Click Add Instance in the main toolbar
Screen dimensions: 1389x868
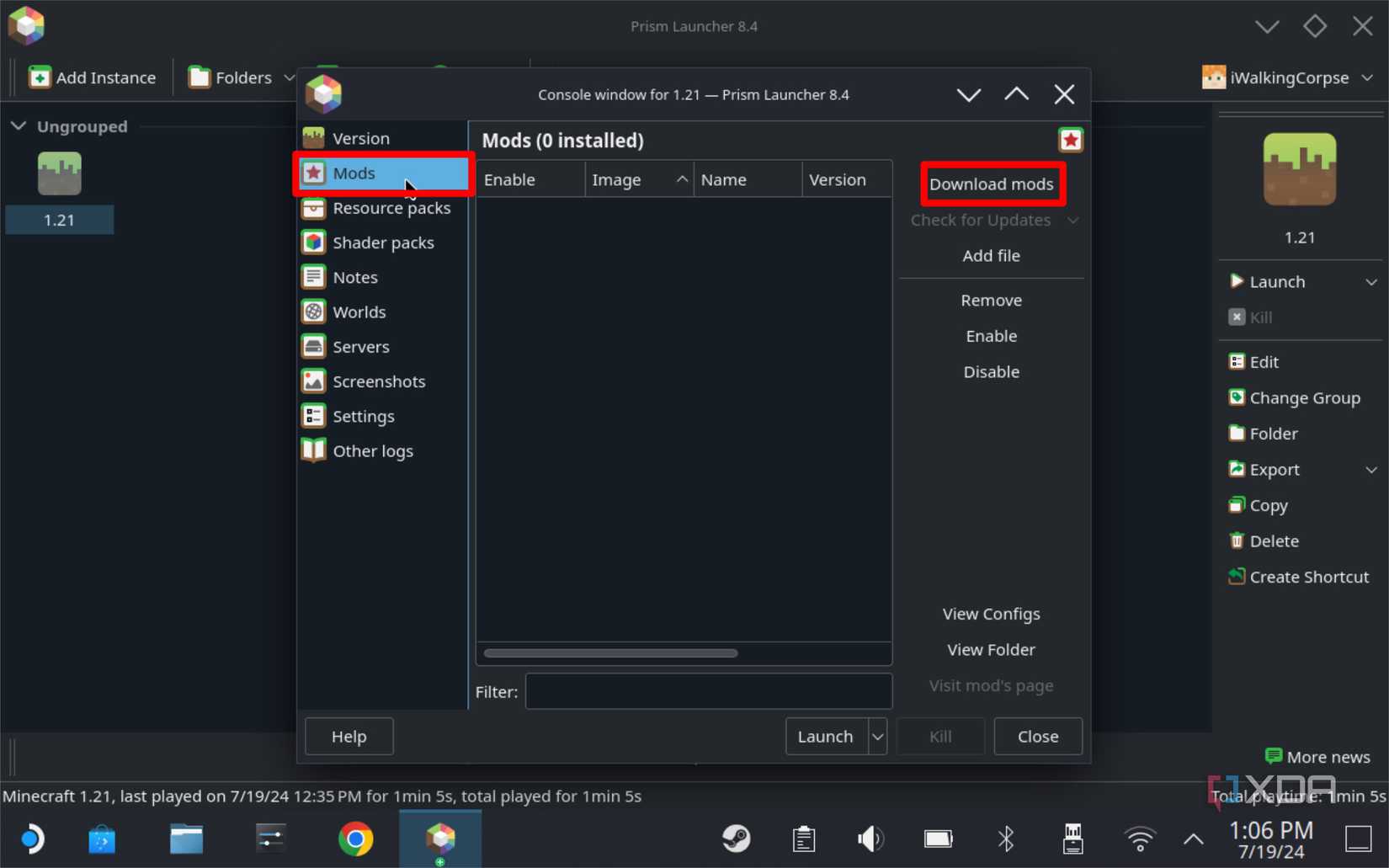(x=93, y=77)
